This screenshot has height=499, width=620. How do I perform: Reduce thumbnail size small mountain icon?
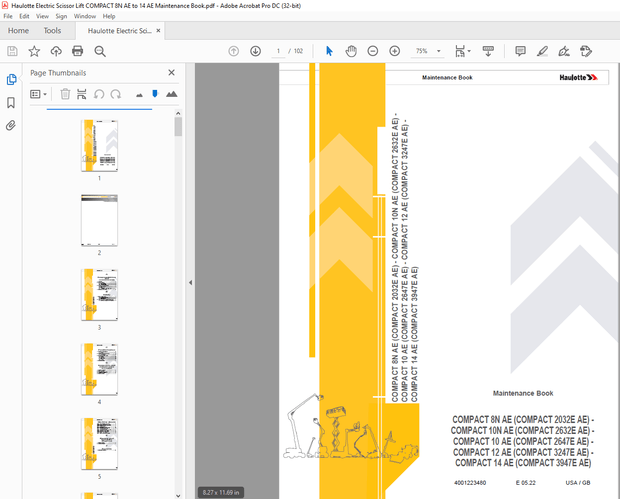click(x=139, y=95)
